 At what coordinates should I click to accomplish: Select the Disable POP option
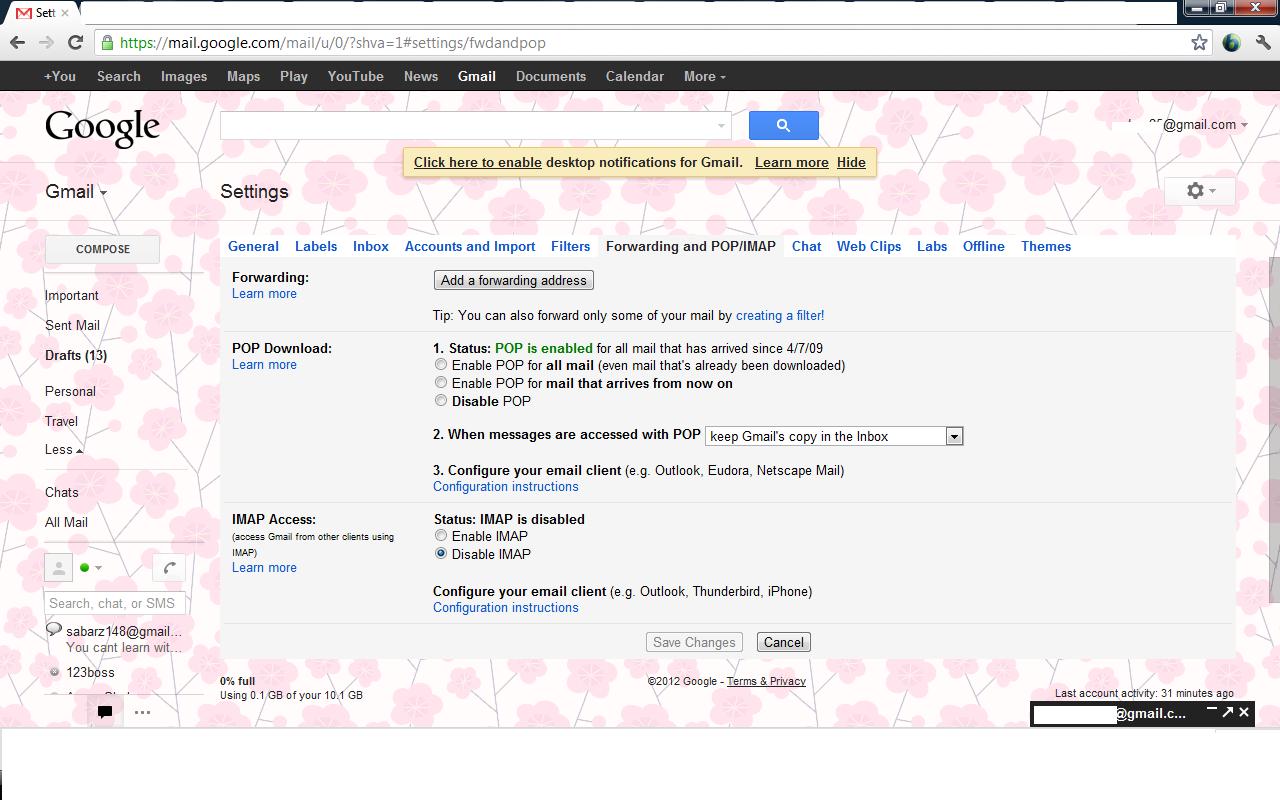(x=441, y=400)
